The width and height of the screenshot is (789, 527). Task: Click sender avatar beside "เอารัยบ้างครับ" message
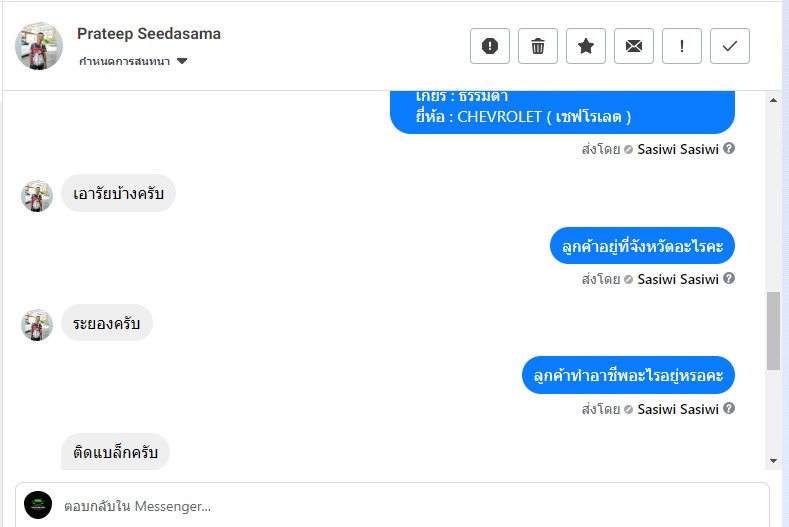(37, 195)
